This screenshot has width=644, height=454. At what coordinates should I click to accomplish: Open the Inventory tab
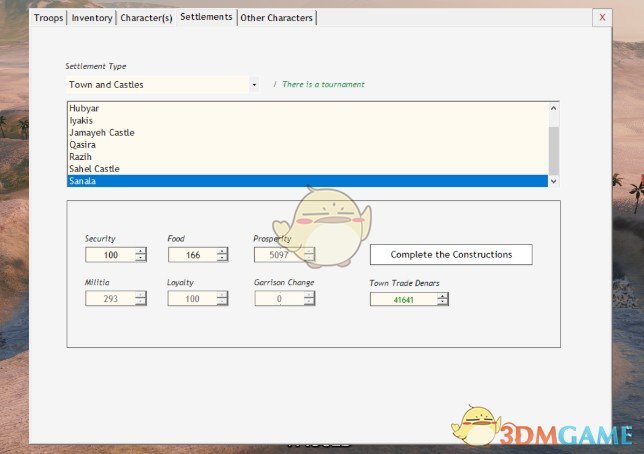pos(92,18)
